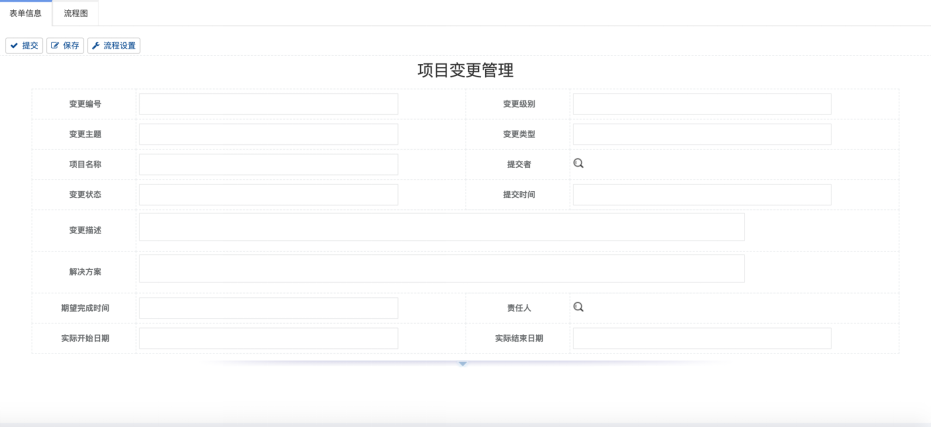
Task: Click the 期望完成时间 label
Action: coord(85,308)
